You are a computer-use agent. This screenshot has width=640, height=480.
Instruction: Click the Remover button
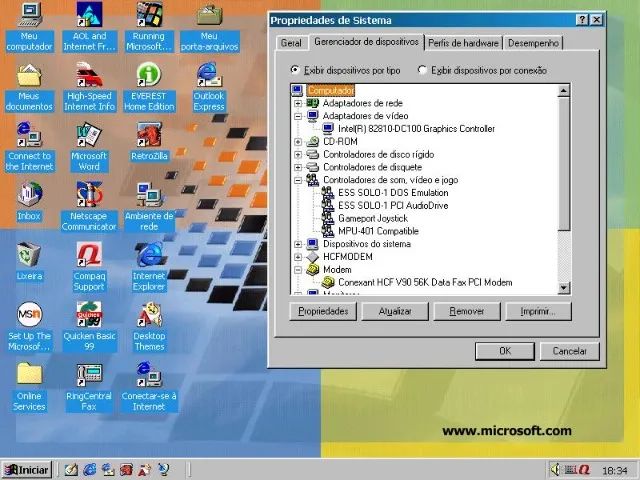point(467,311)
